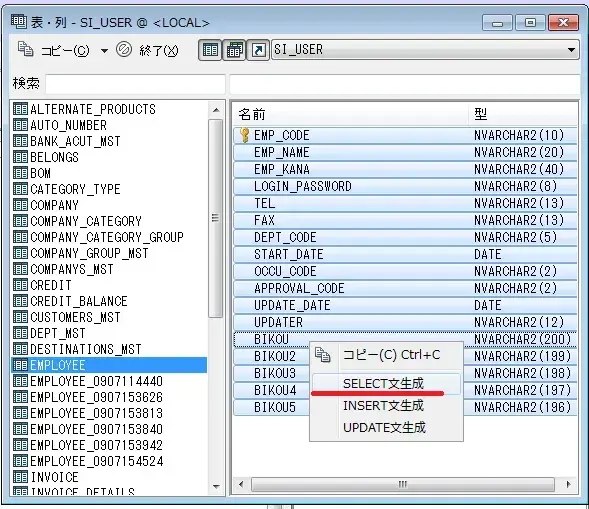
Task: Click the column list horizontal scrollbar thumb
Action: (x=403, y=484)
